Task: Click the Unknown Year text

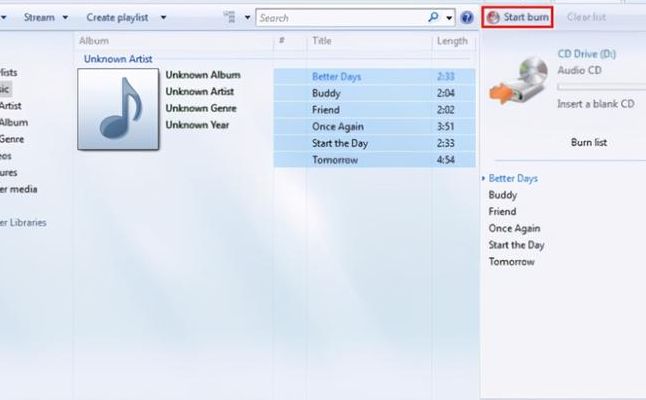Action: click(x=197, y=125)
